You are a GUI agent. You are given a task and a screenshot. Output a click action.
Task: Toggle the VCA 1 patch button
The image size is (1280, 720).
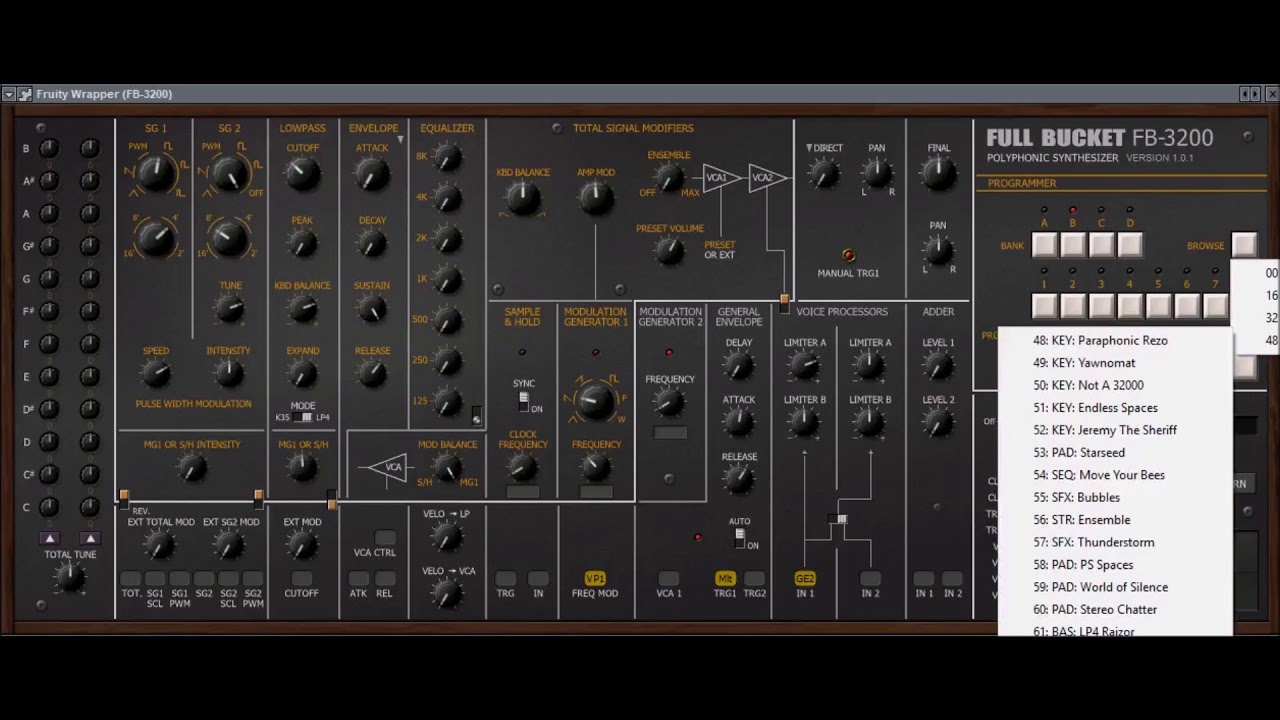669,578
